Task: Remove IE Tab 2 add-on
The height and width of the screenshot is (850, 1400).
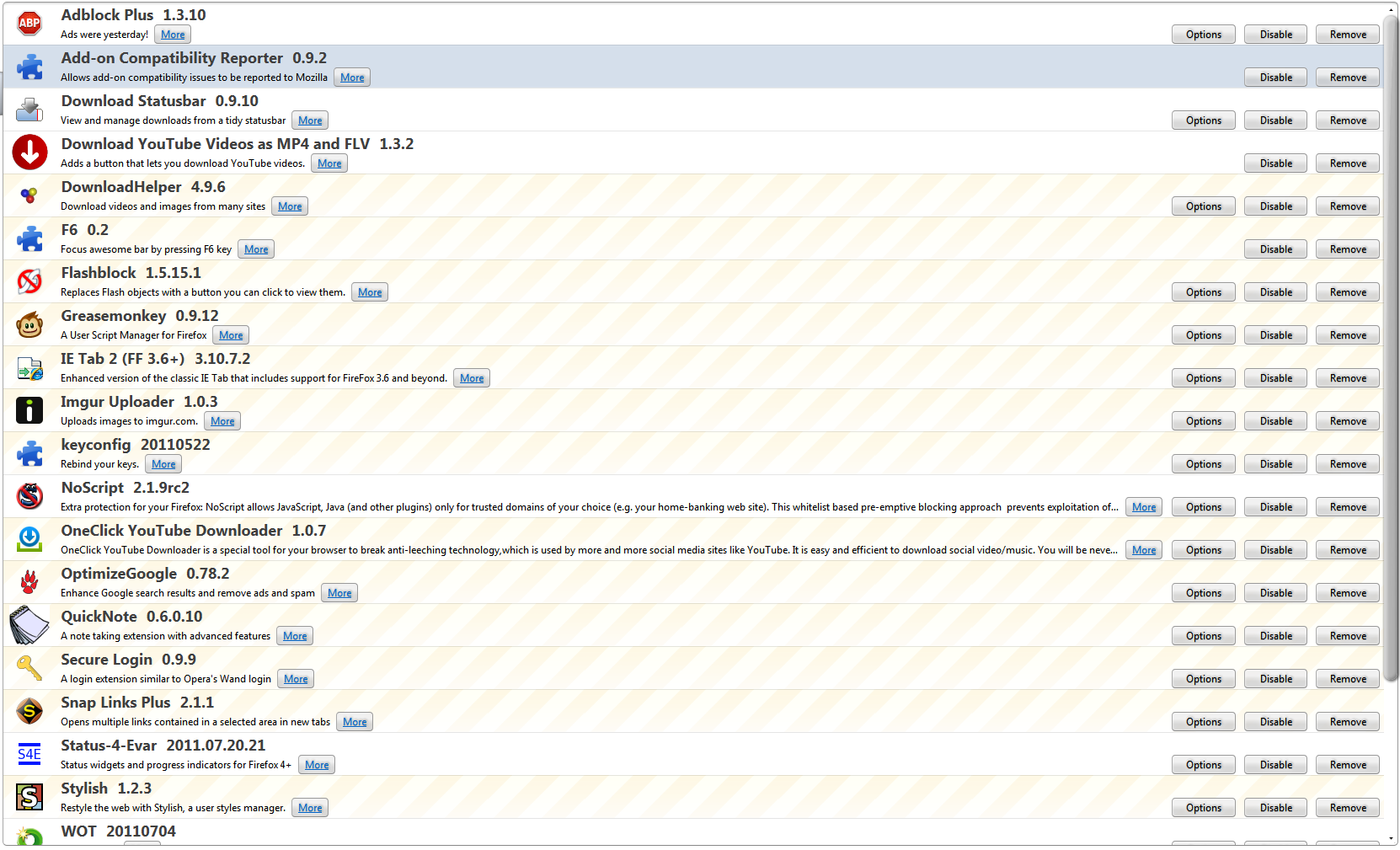Action: (x=1348, y=378)
